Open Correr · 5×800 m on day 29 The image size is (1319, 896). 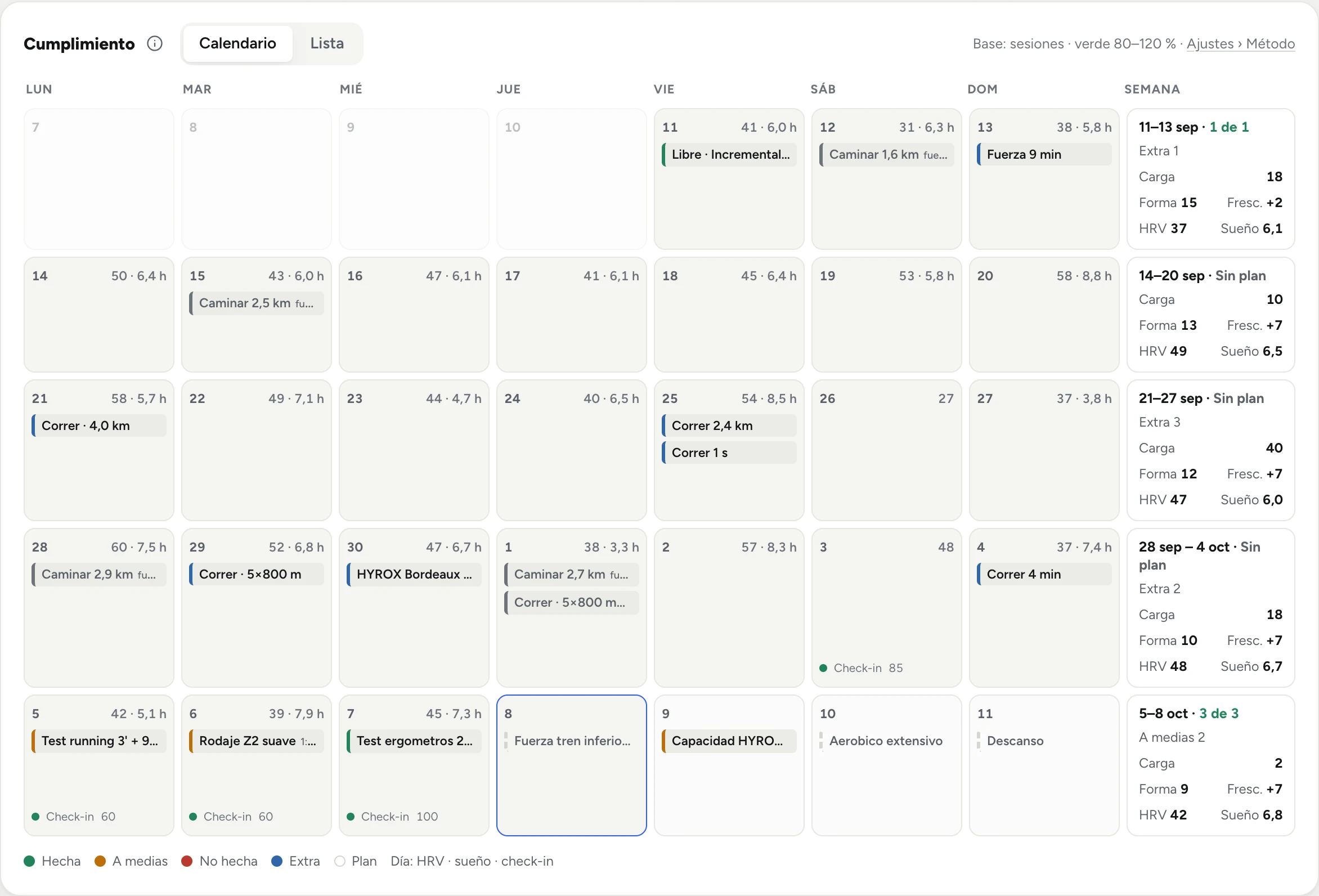(x=257, y=575)
